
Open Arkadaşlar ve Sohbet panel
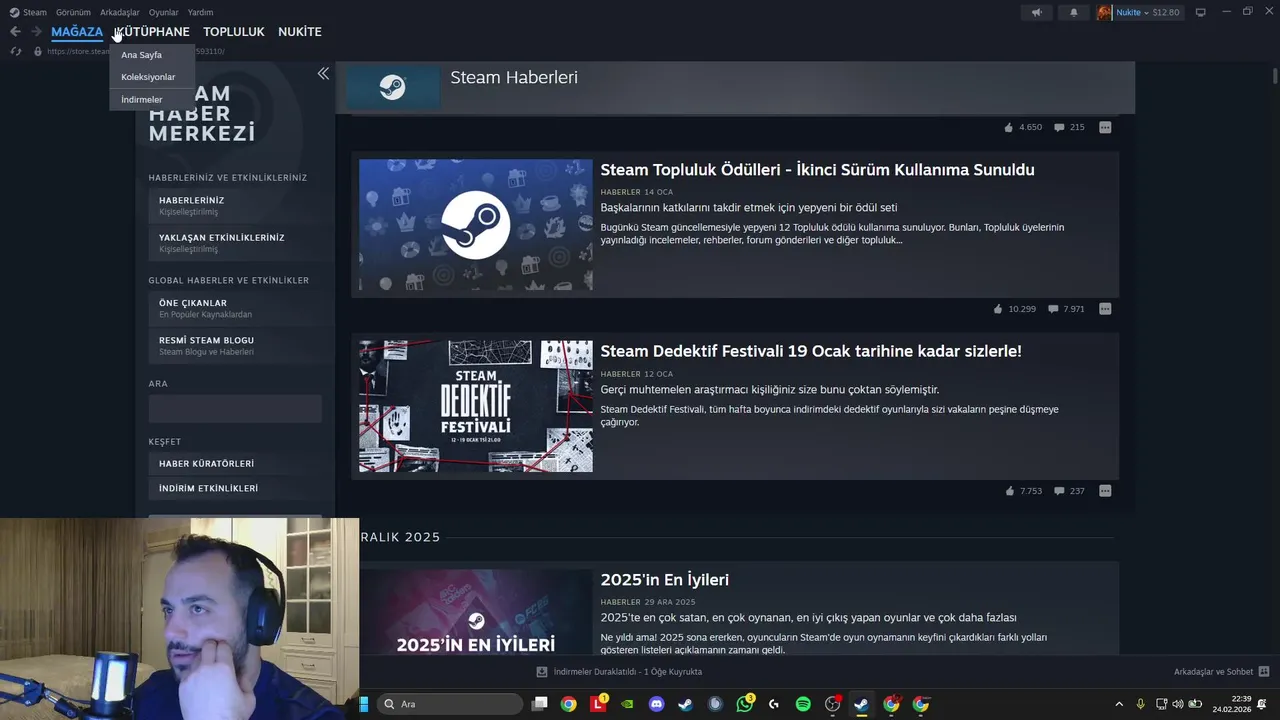pos(1213,672)
